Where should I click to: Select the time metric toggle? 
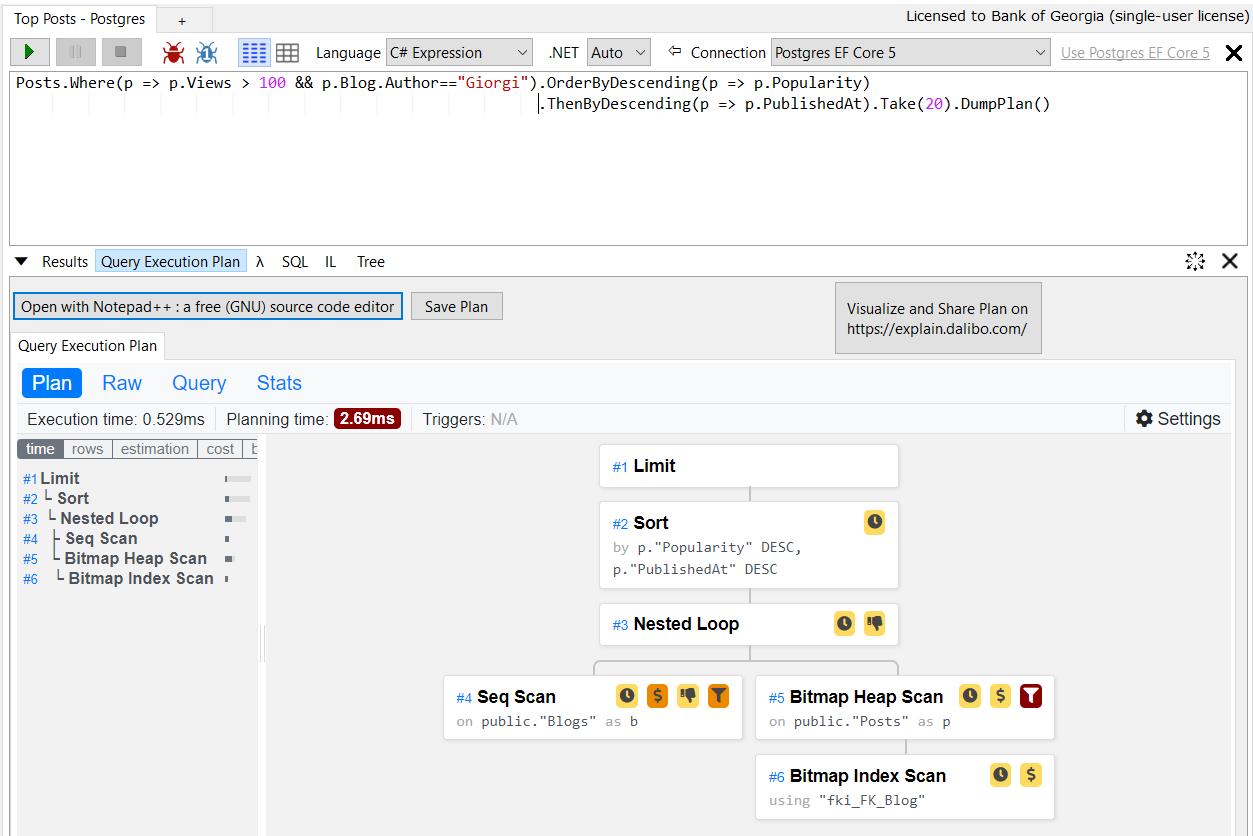pyautogui.click(x=41, y=449)
